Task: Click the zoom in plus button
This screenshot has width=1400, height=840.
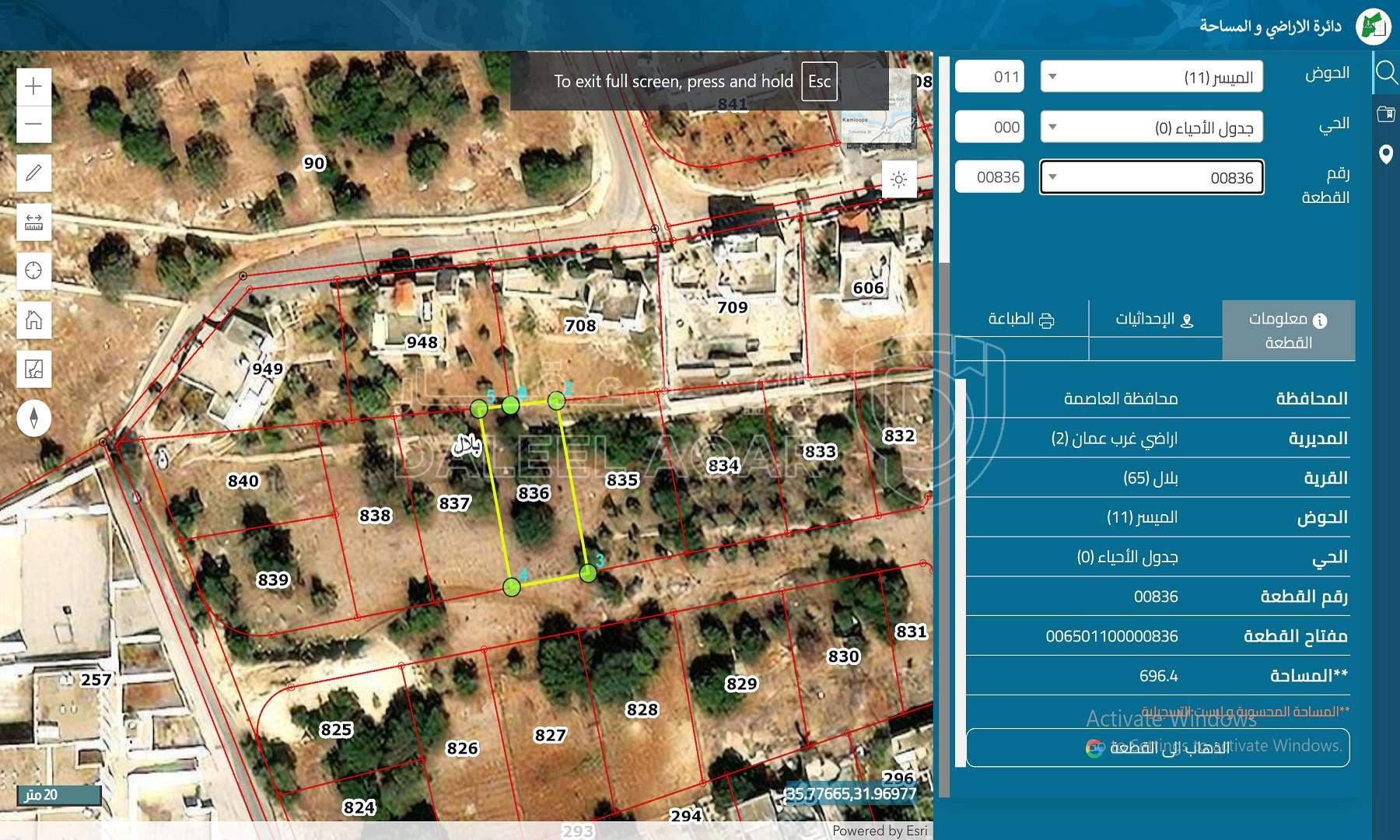Action: pyautogui.click(x=33, y=86)
